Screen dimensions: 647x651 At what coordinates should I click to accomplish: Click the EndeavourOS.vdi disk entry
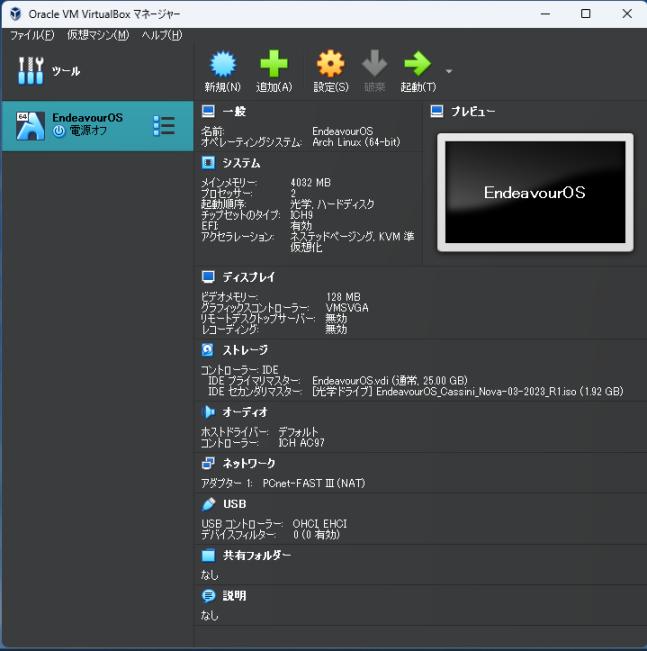[x=390, y=381]
